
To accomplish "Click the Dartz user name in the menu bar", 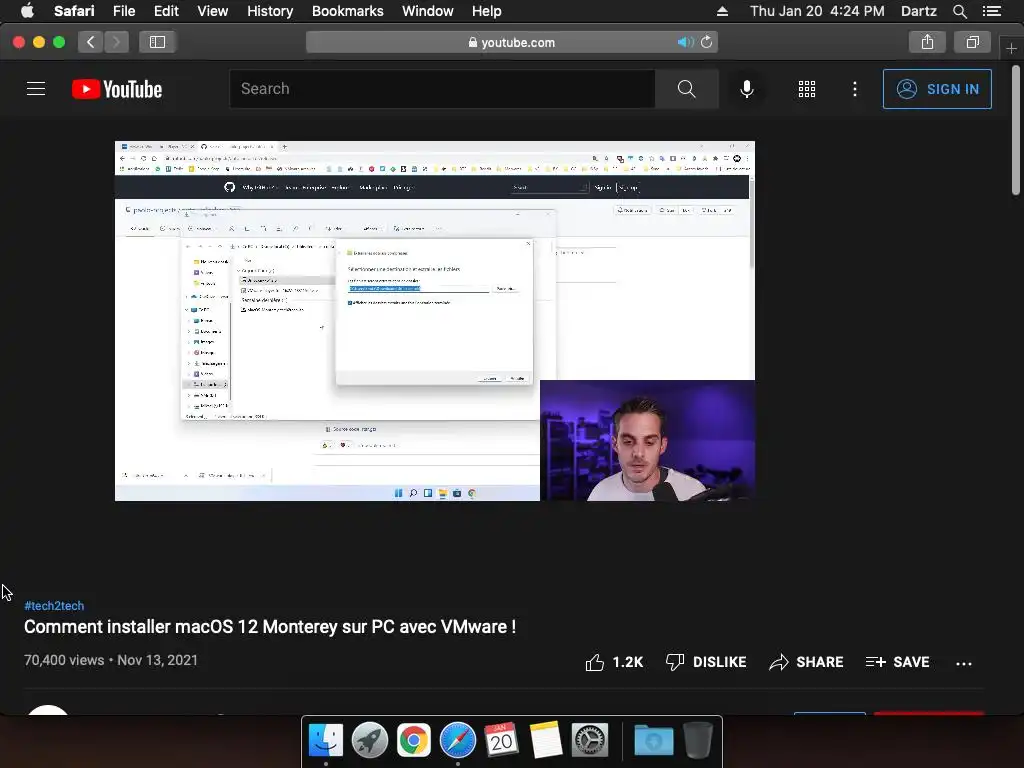I will (918, 11).
